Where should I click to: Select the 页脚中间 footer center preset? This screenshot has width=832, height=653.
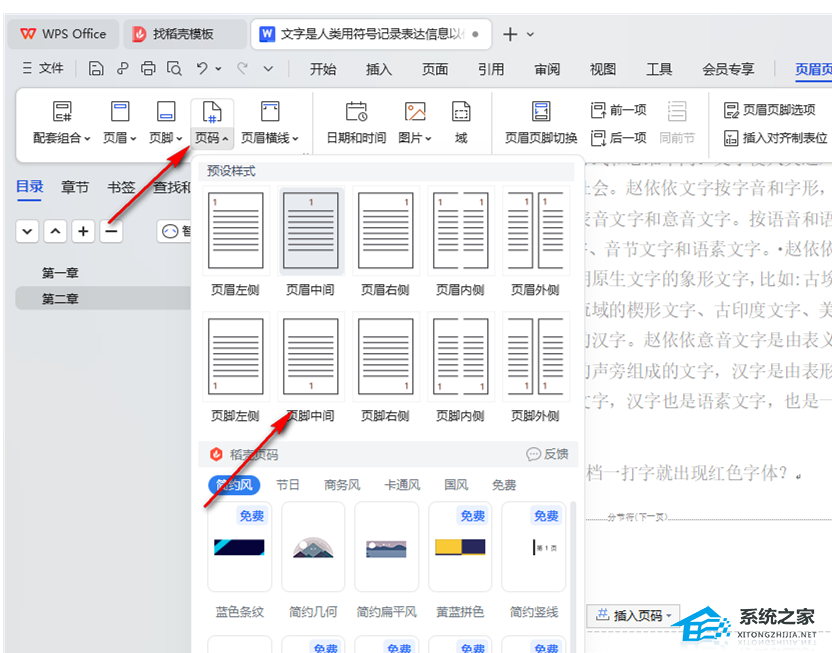[x=310, y=359]
